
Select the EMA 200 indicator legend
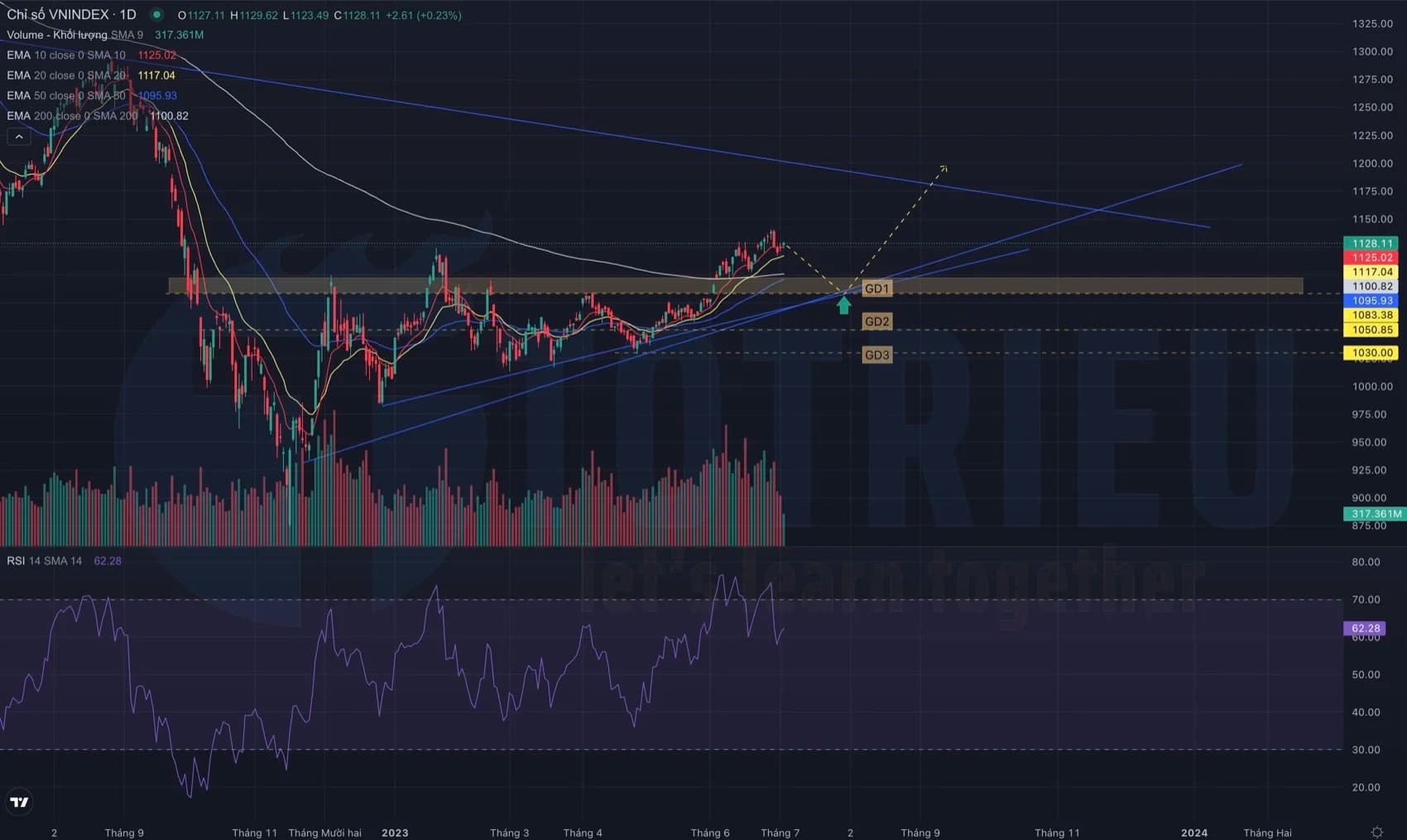click(72, 116)
